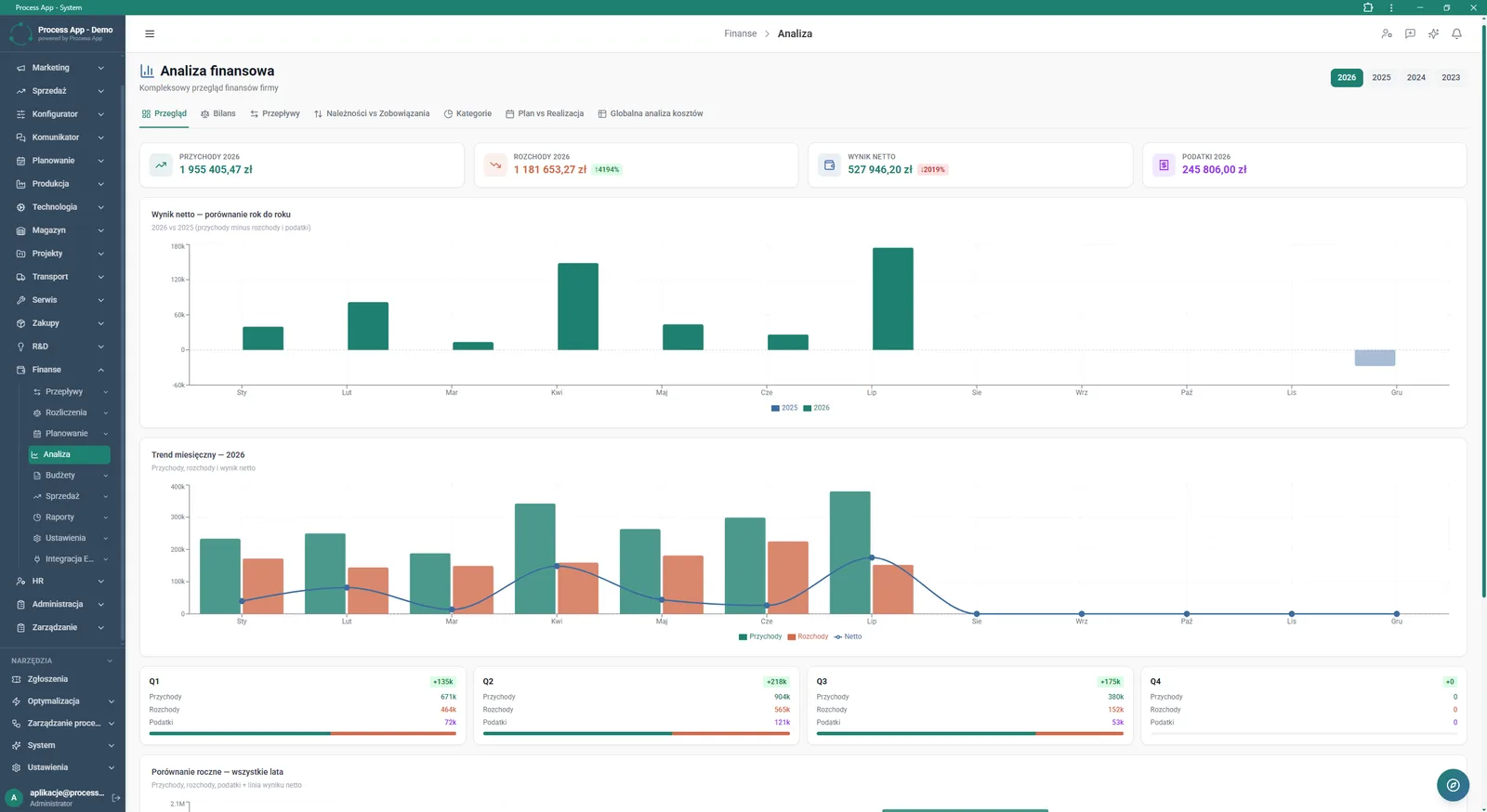Screen dimensions: 1487x812
Task: Click the Q2 progress bar
Action: coord(636,733)
